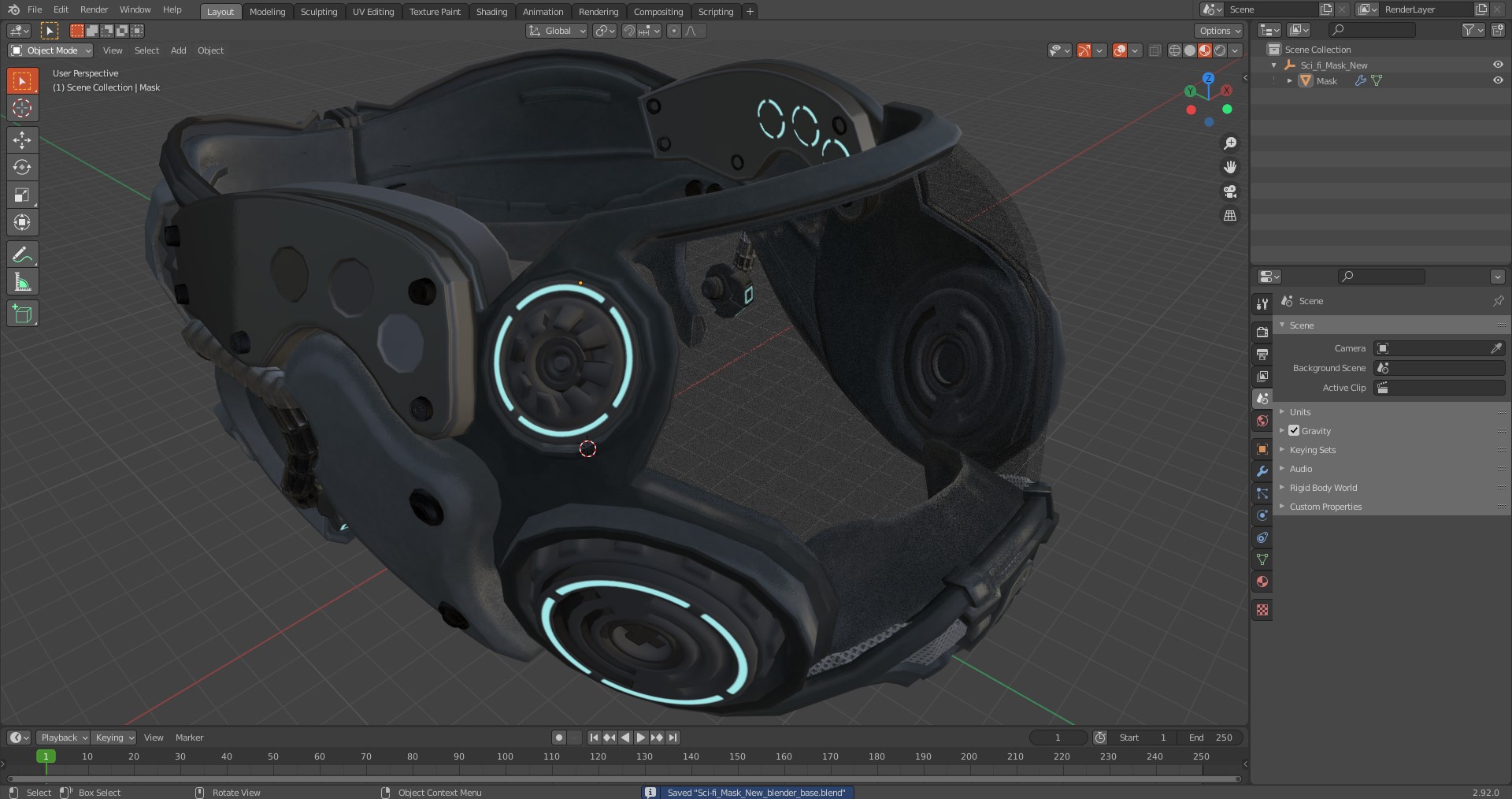Toggle the camera view icon
1512x799 pixels.
pyautogui.click(x=1230, y=191)
